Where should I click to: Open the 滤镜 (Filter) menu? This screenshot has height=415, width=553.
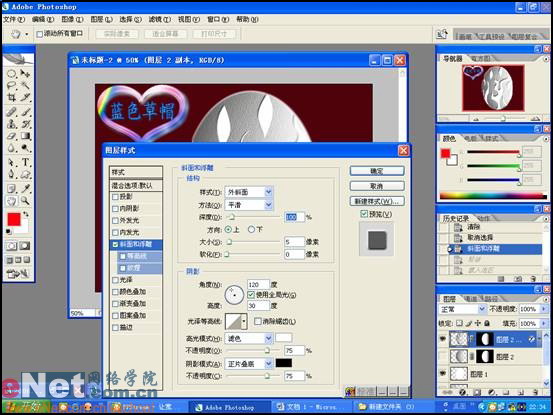point(160,19)
